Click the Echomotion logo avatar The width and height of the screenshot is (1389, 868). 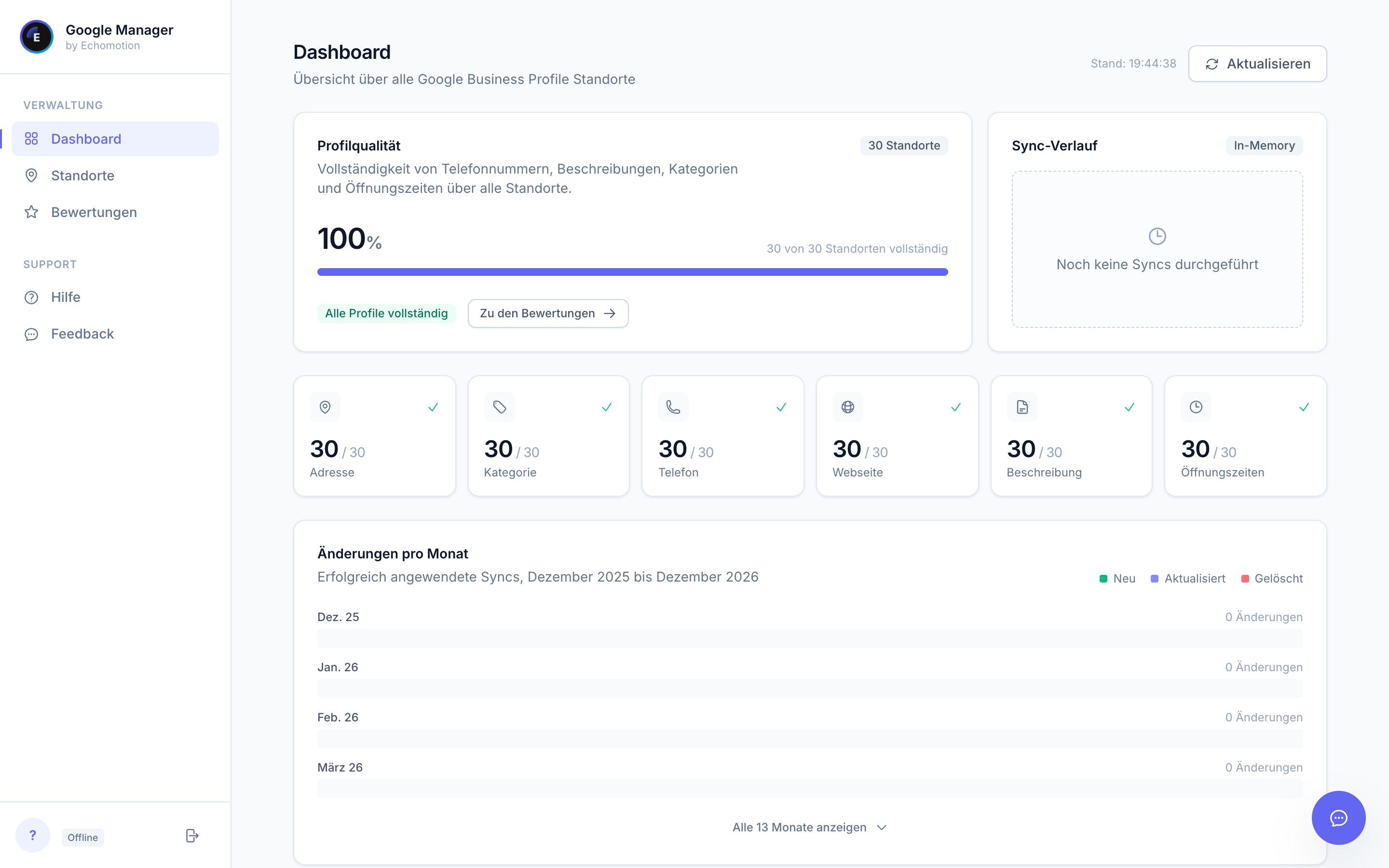(x=37, y=37)
